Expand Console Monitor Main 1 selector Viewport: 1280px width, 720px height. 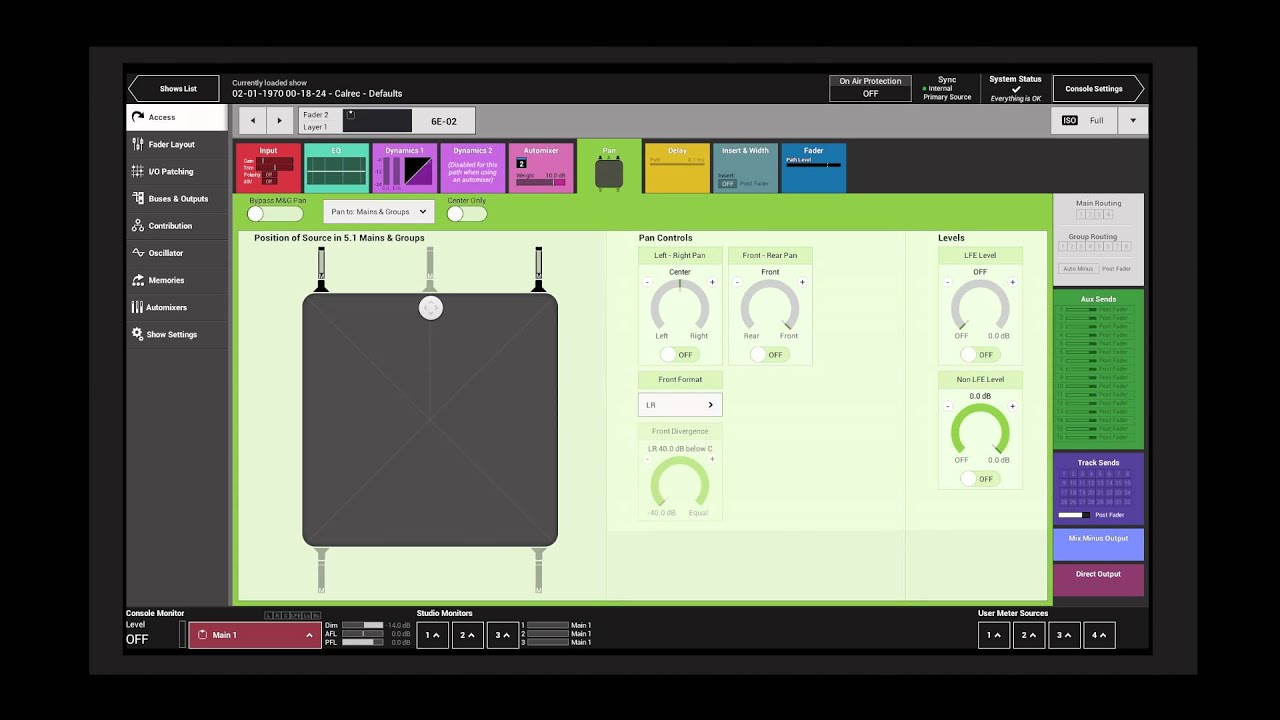pos(255,635)
